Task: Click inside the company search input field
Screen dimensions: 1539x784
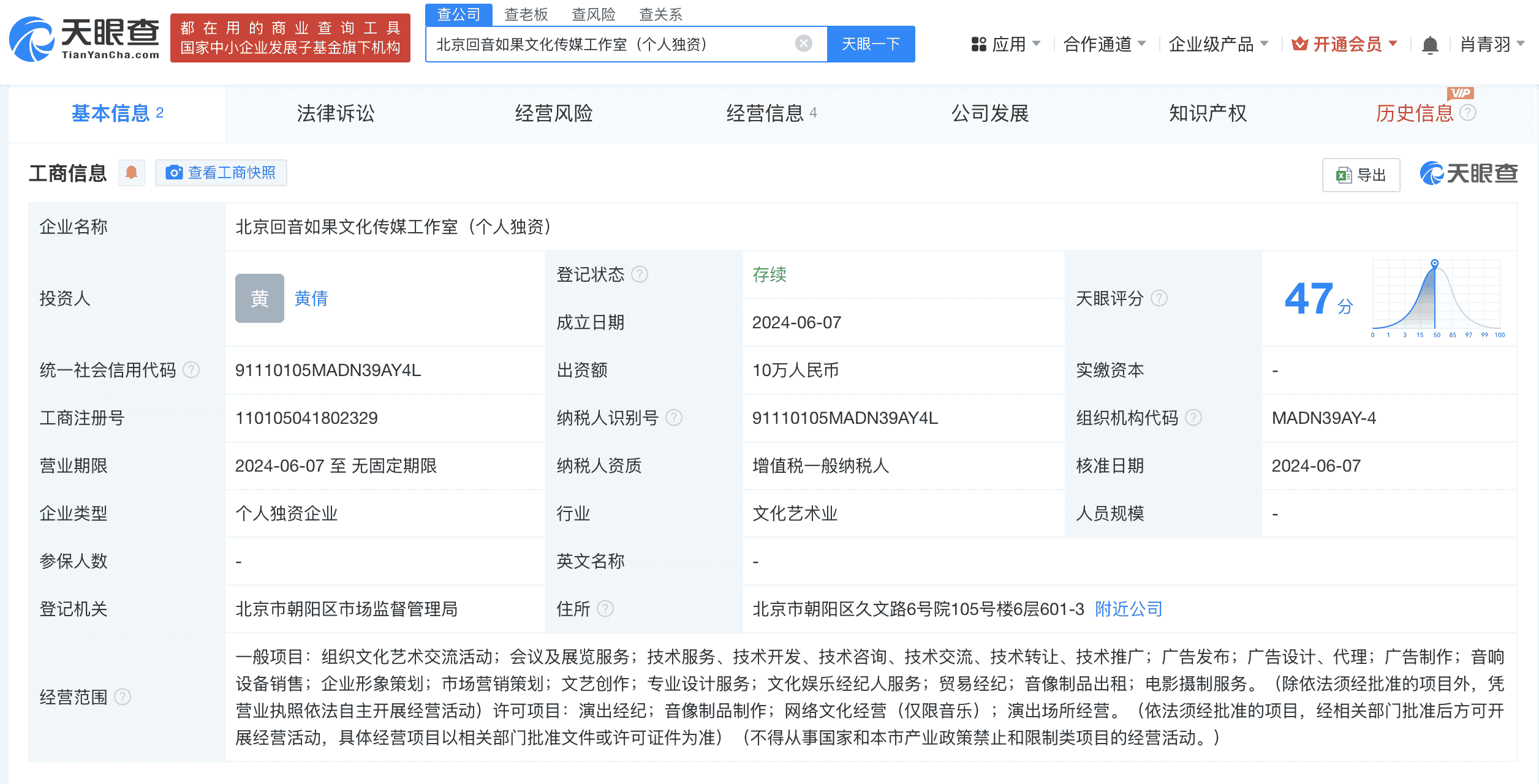Action: [613, 43]
